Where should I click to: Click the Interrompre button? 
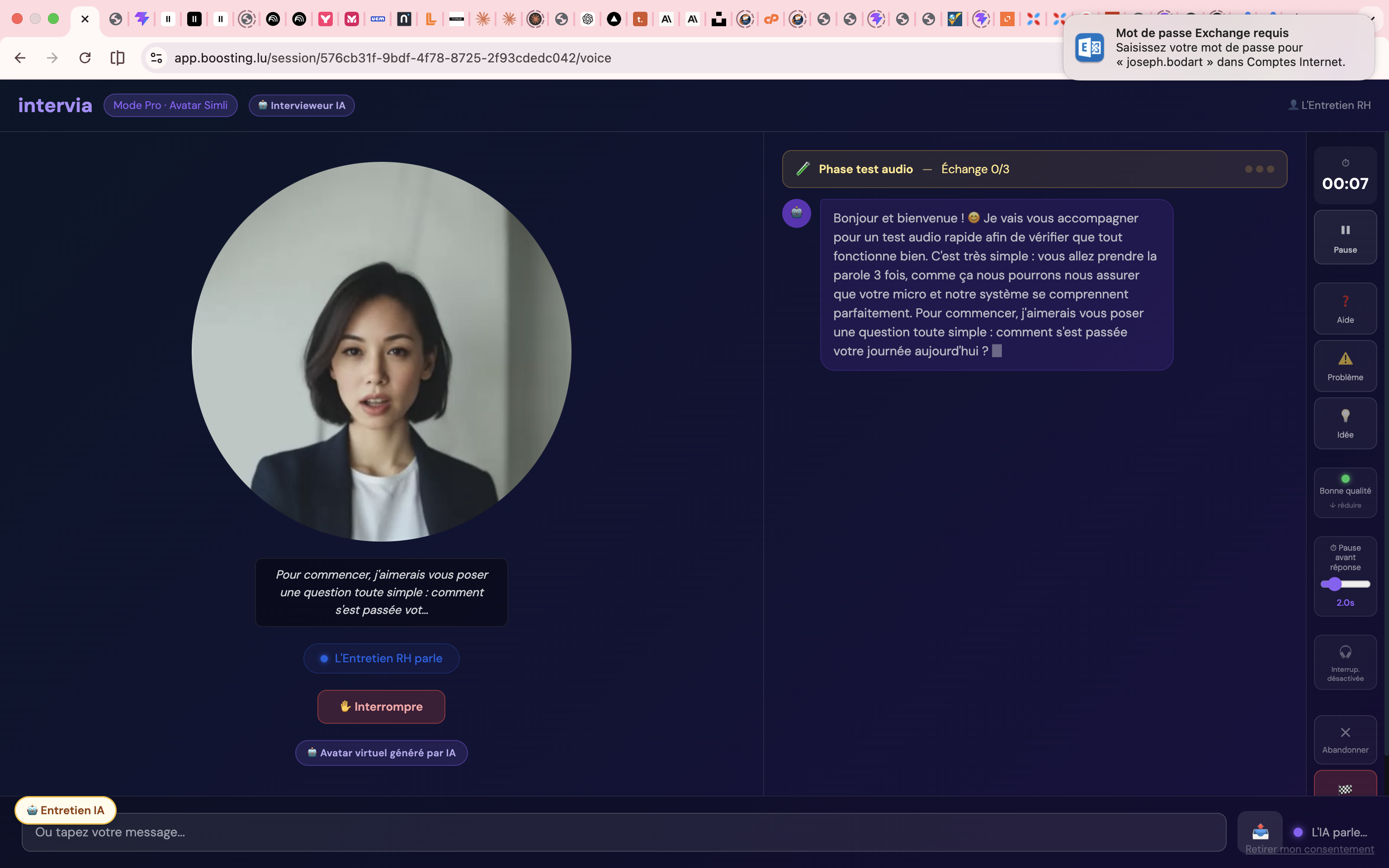click(381, 707)
